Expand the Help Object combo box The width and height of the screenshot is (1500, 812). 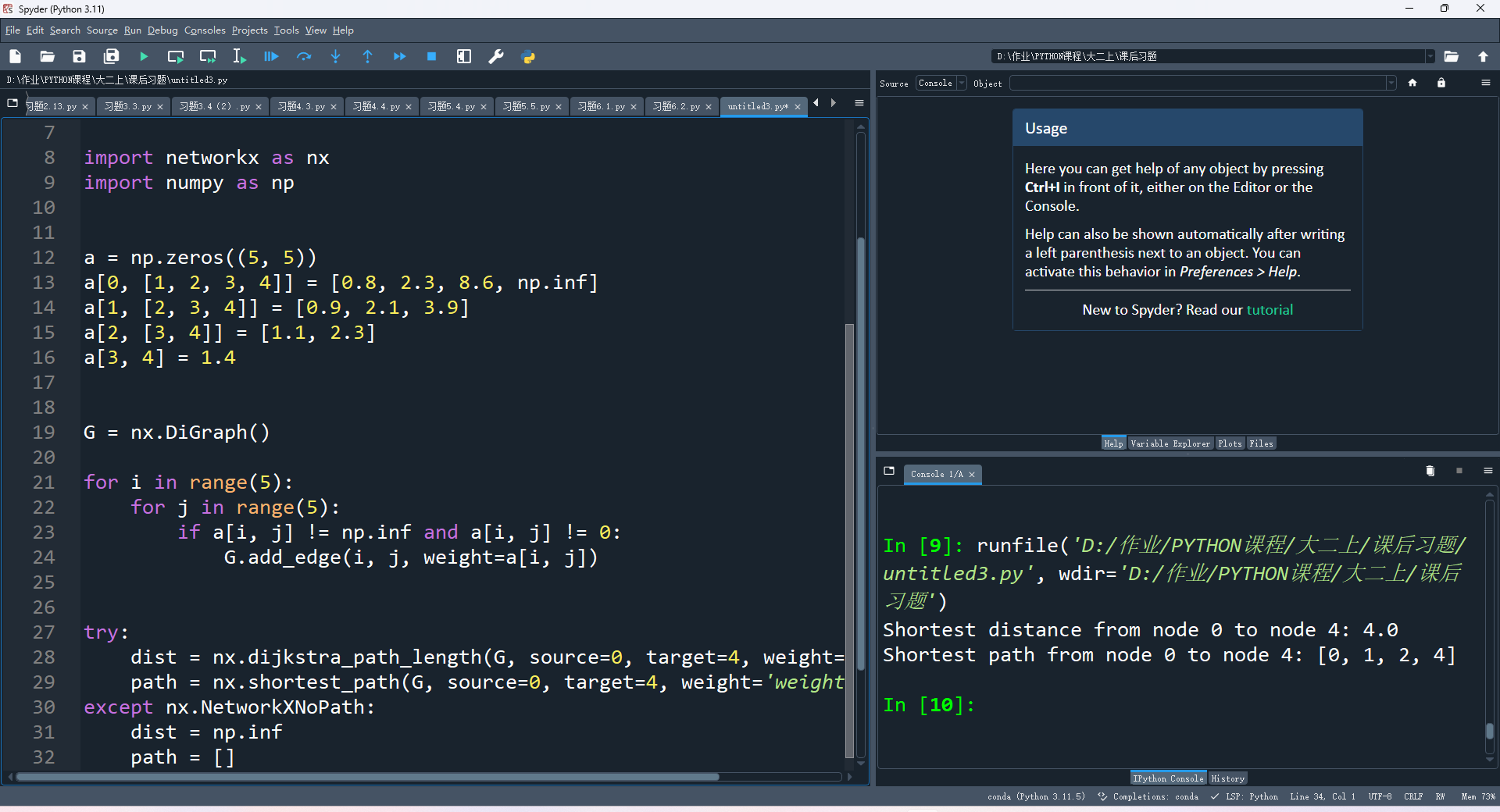pyautogui.click(x=1391, y=83)
